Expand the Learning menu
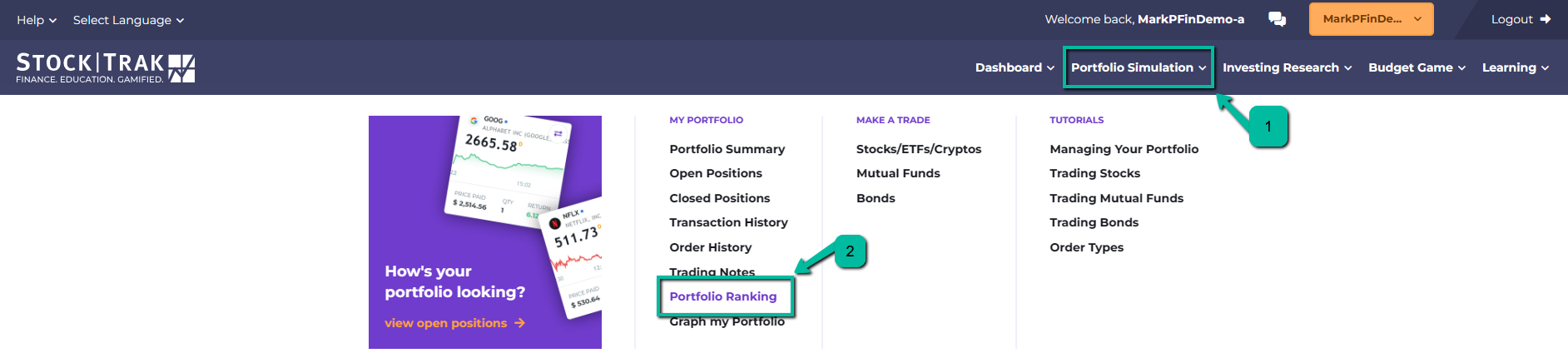Image resolution: width=1568 pixels, height=363 pixels. click(1515, 67)
